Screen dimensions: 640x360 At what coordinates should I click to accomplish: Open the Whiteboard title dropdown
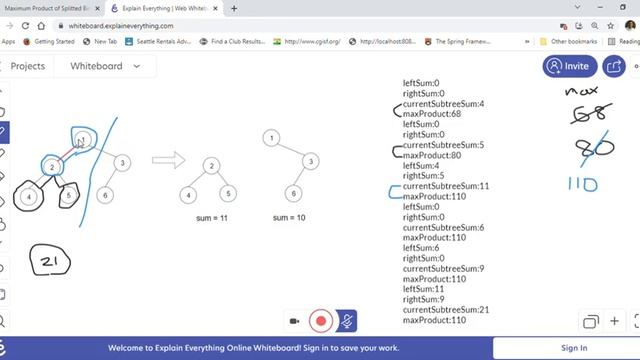pyautogui.click(x=105, y=66)
